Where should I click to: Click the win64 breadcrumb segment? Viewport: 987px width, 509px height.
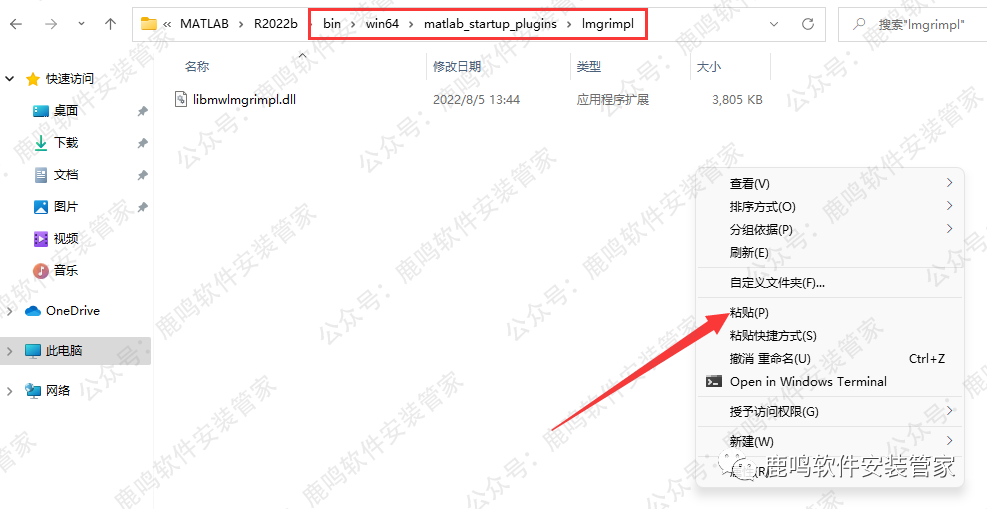pyautogui.click(x=383, y=24)
